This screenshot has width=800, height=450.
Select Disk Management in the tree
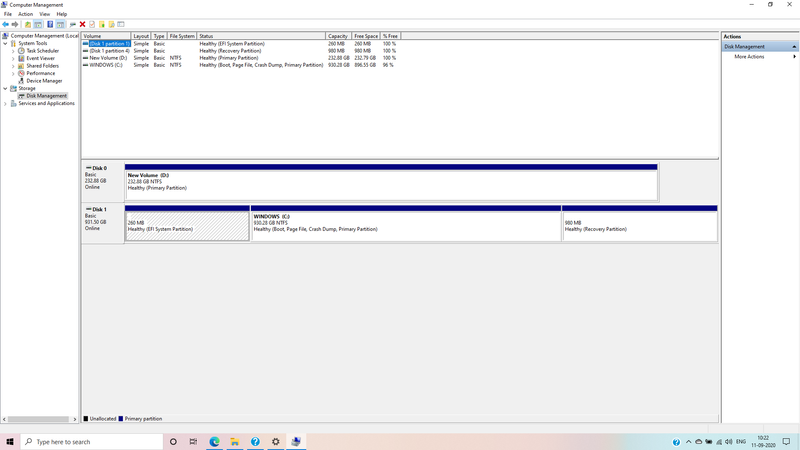tap(46, 96)
